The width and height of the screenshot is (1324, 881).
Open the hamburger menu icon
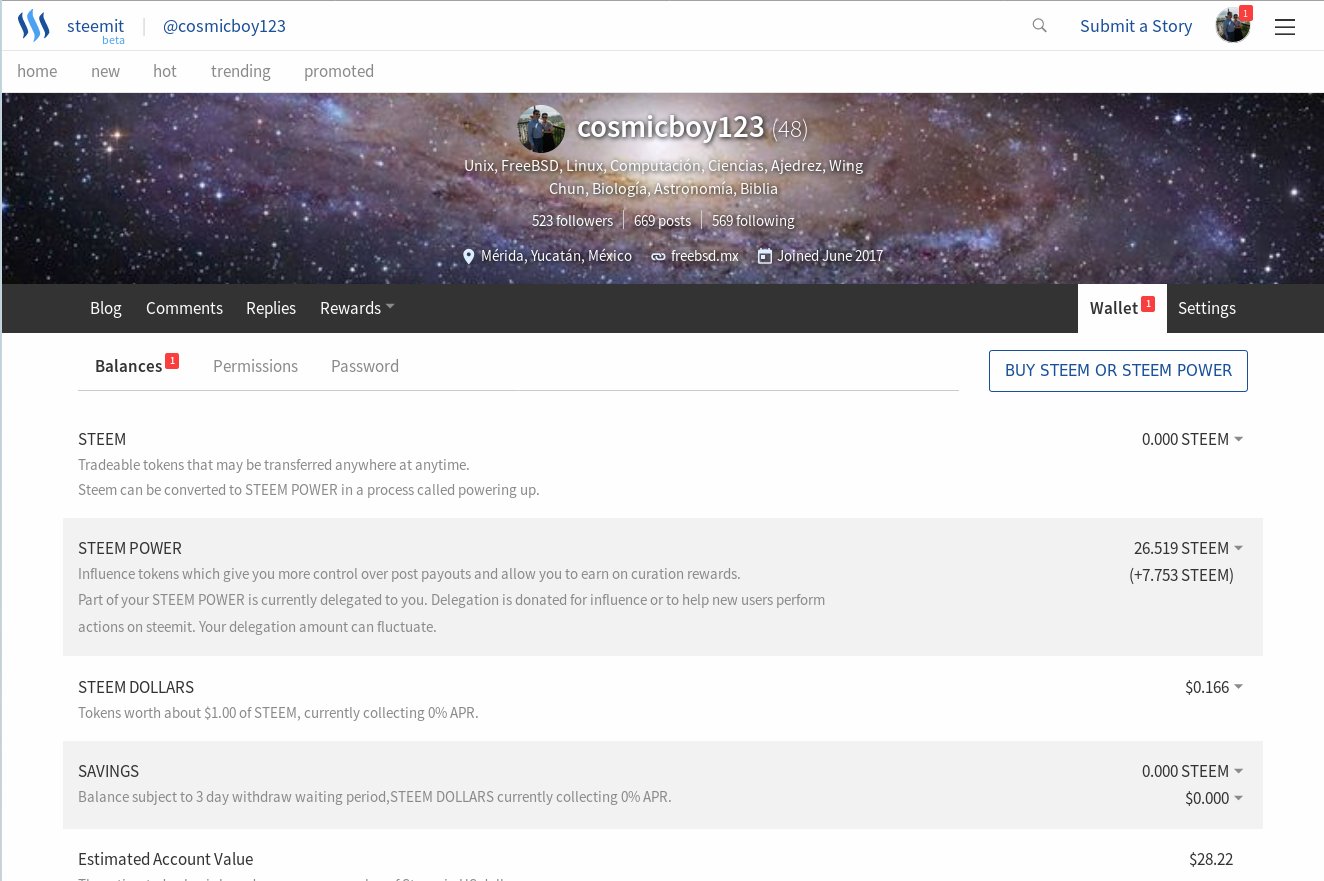click(1285, 27)
